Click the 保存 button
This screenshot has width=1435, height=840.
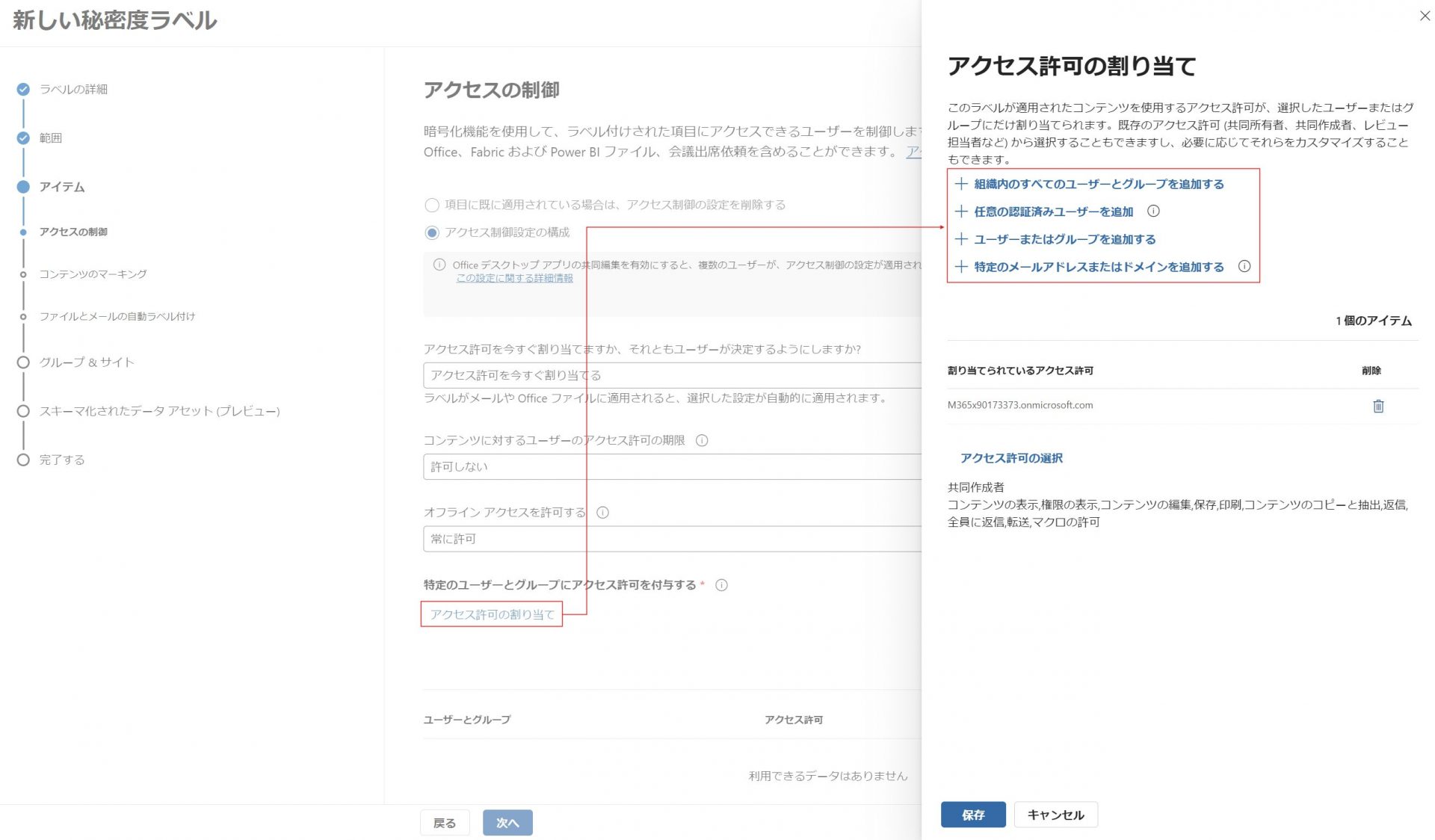[x=972, y=815]
